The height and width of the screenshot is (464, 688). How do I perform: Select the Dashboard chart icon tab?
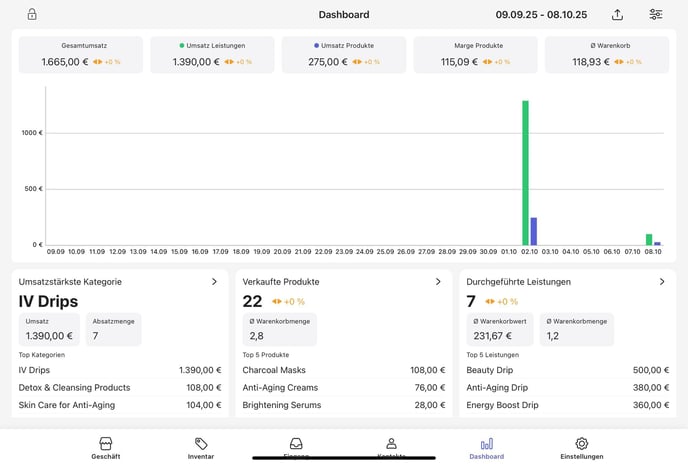487,447
